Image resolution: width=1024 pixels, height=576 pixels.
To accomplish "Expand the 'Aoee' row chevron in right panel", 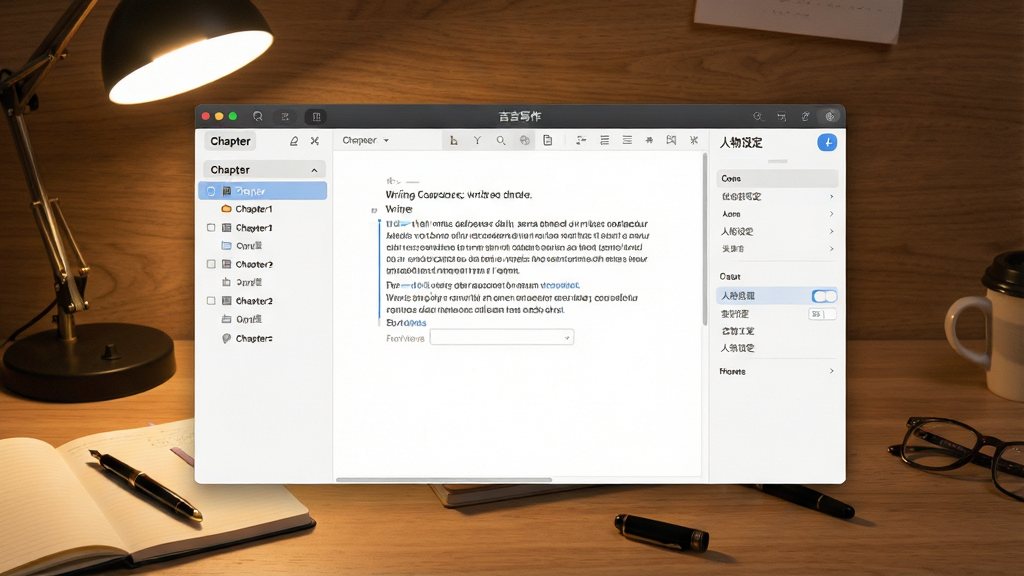I will coord(831,214).
